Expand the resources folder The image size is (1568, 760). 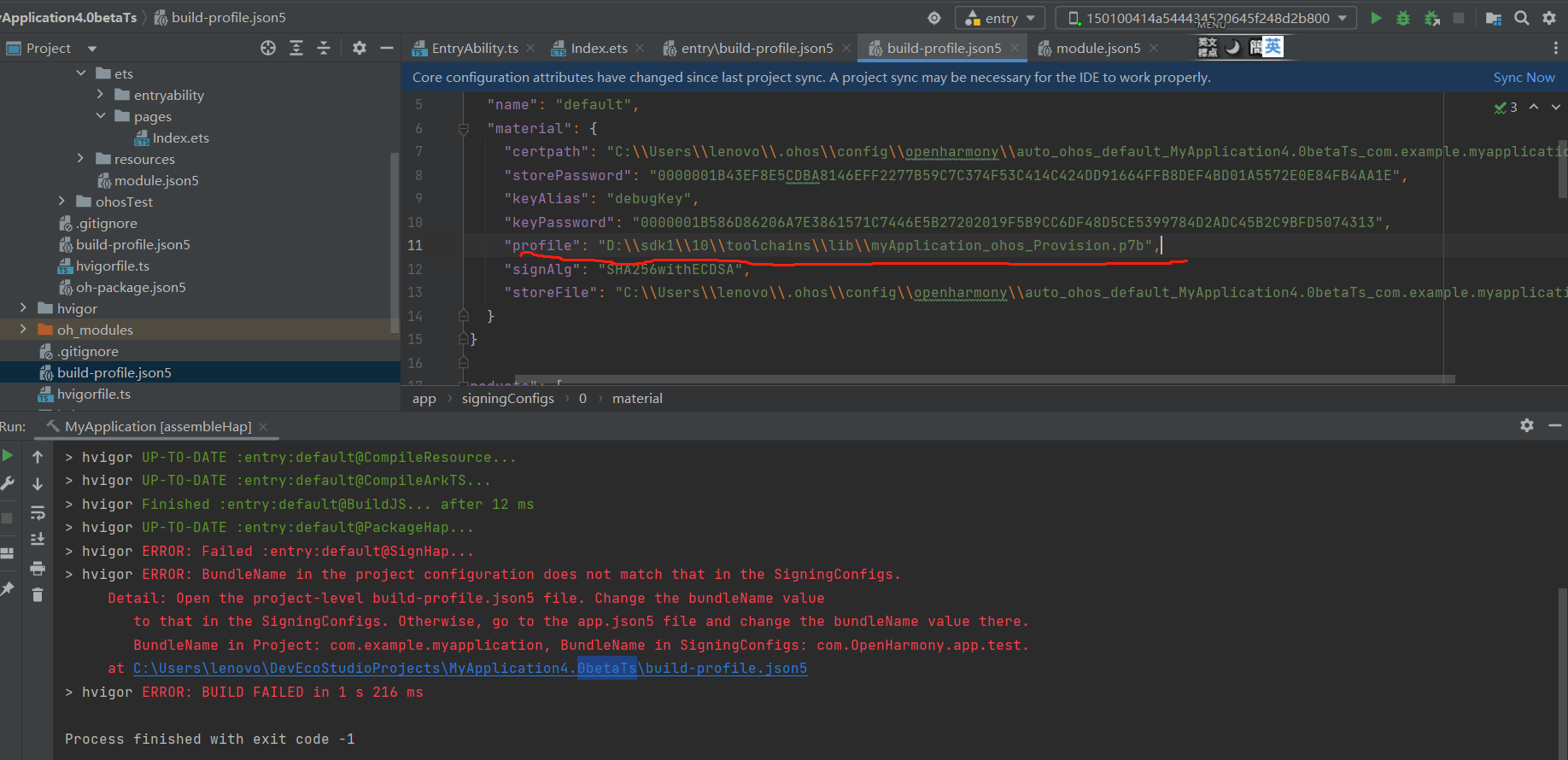coord(81,159)
